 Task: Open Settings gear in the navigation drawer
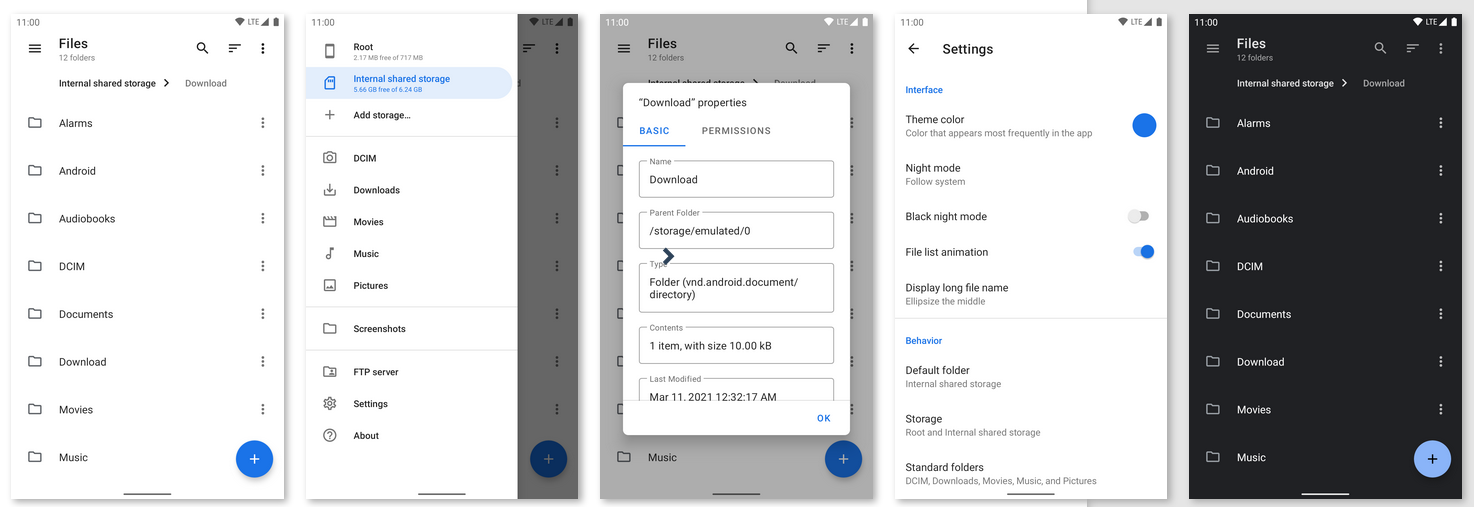[330, 404]
